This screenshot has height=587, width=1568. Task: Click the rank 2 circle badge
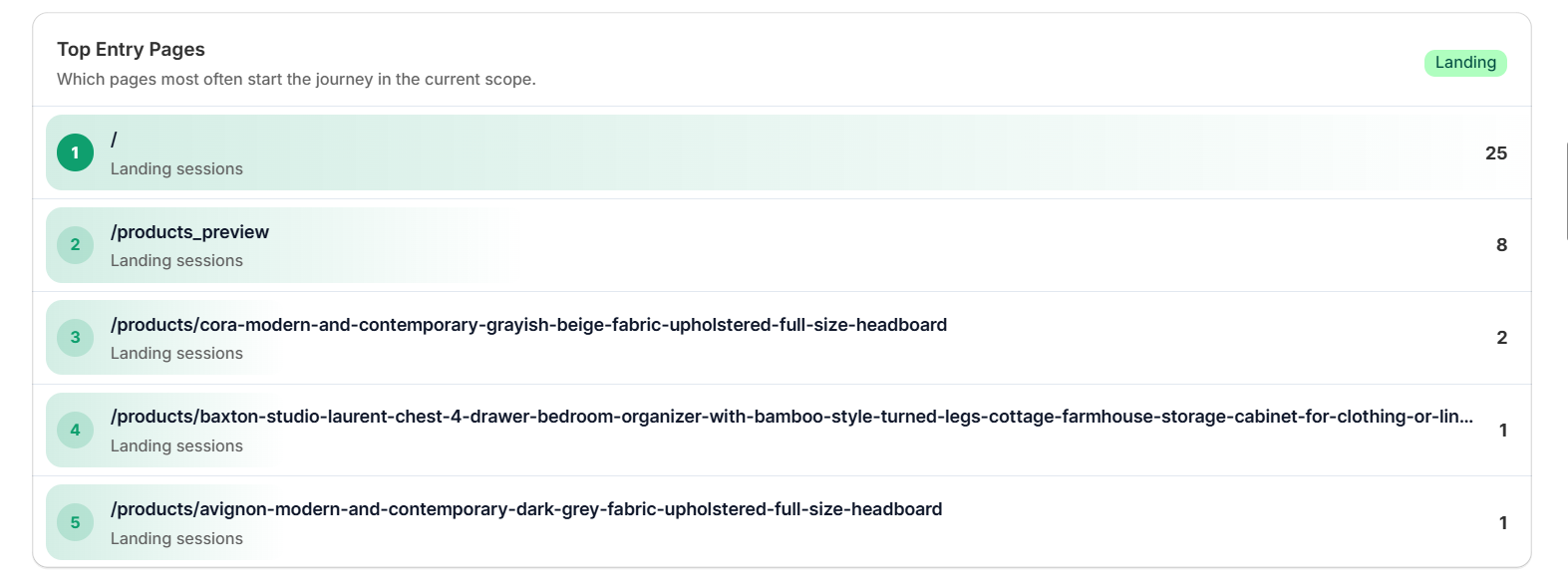[75, 245]
